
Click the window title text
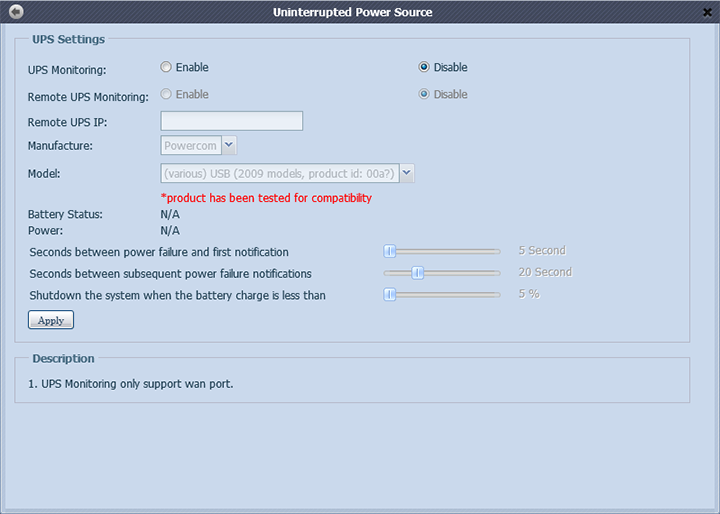(x=353, y=12)
